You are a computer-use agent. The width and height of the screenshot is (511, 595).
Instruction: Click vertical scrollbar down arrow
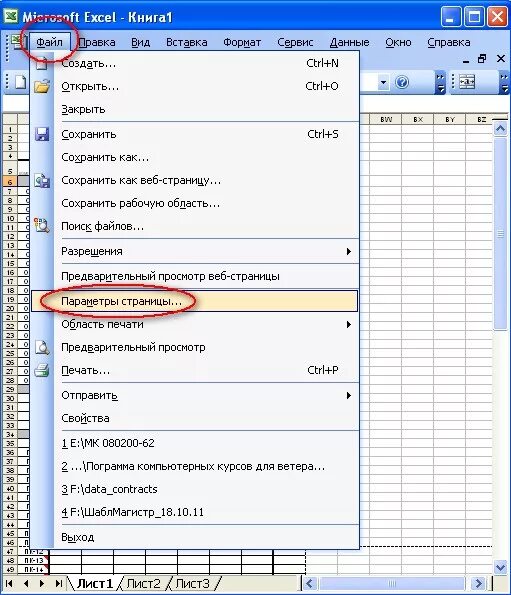[500, 567]
